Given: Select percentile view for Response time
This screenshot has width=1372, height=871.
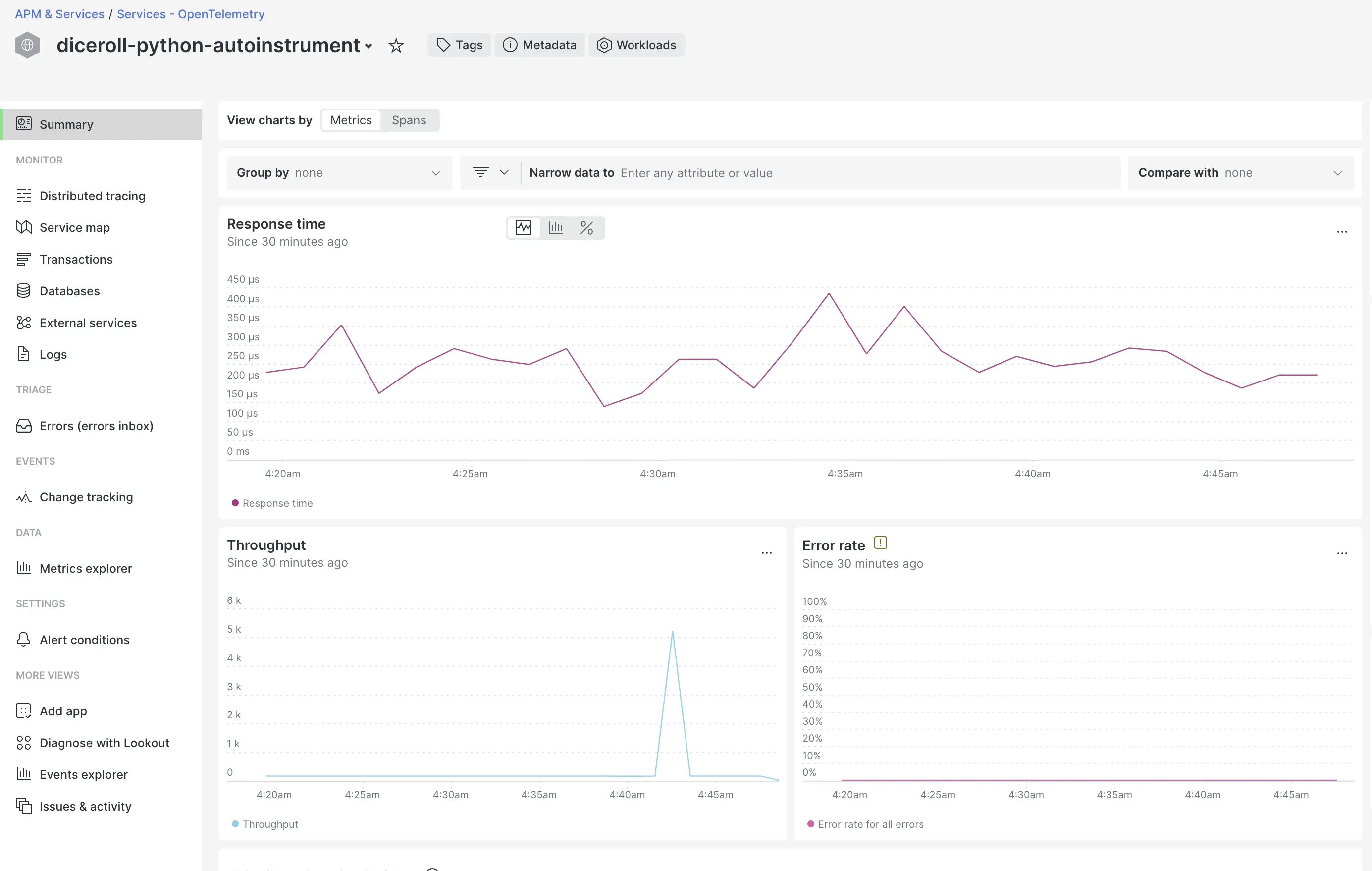Looking at the screenshot, I should click(587, 228).
